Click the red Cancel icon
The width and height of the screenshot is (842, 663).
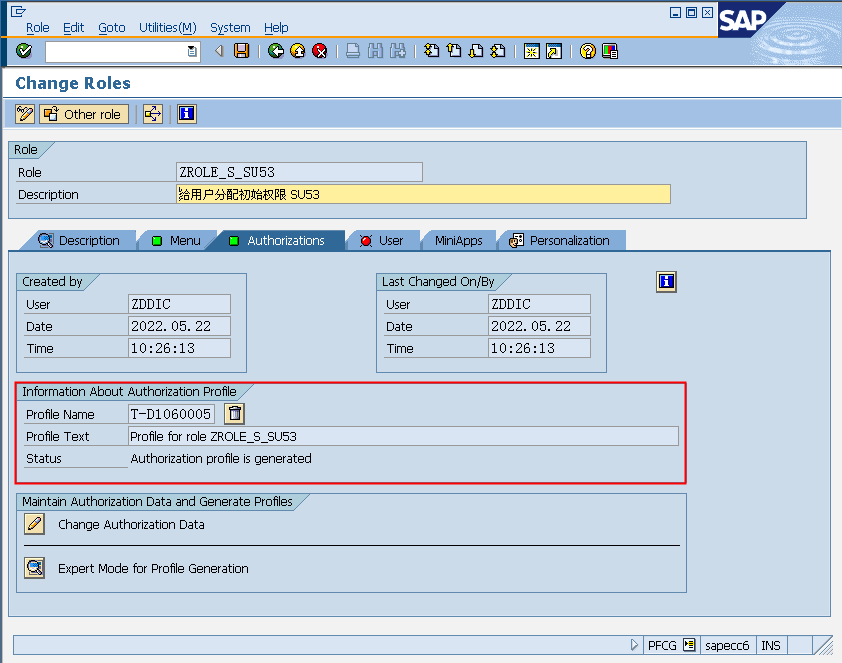pos(320,51)
